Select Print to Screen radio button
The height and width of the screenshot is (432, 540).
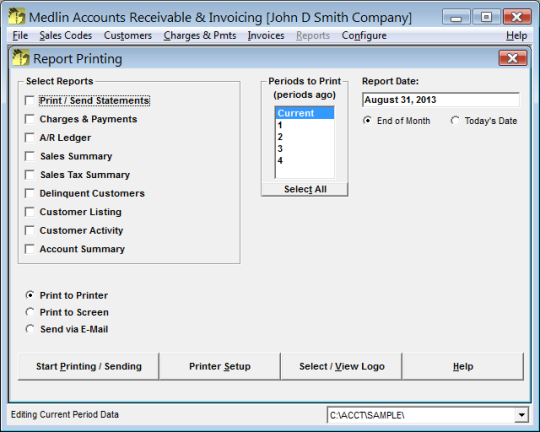[x=30, y=312]
